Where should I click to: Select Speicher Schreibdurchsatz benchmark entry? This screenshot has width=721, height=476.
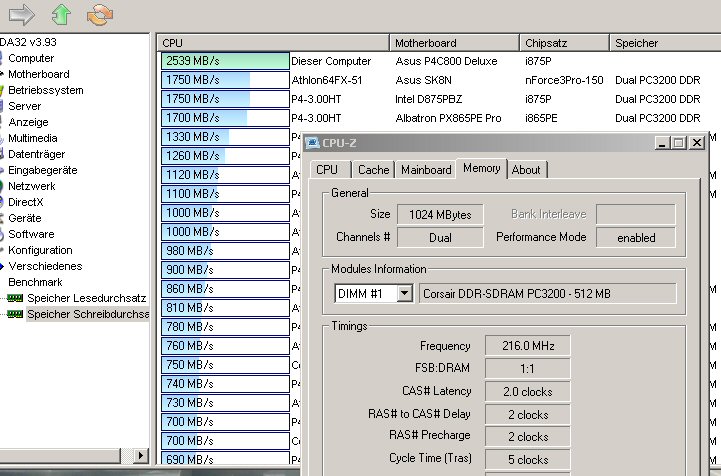(x=88, y=314)
